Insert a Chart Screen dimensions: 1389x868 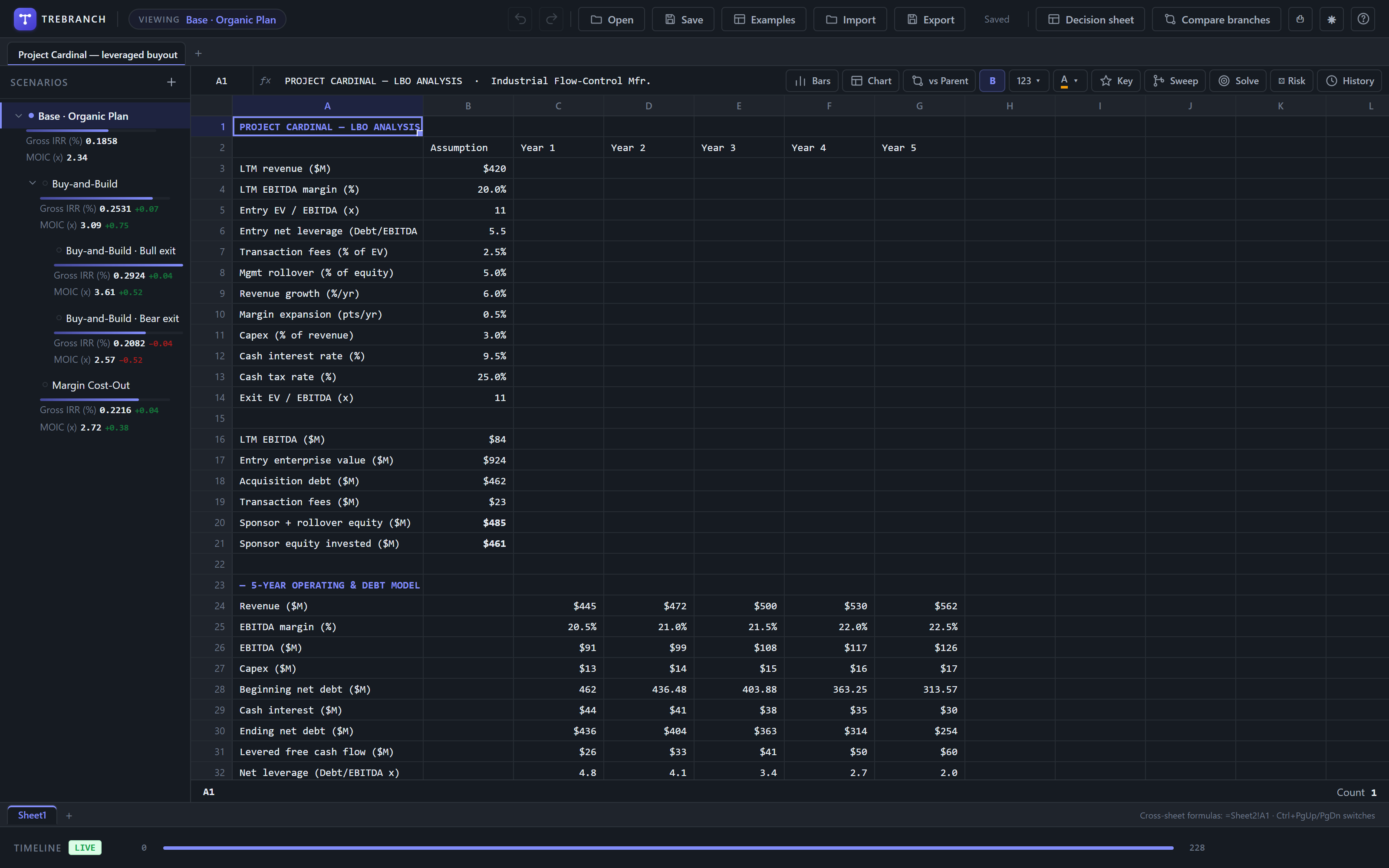[871, 81]
